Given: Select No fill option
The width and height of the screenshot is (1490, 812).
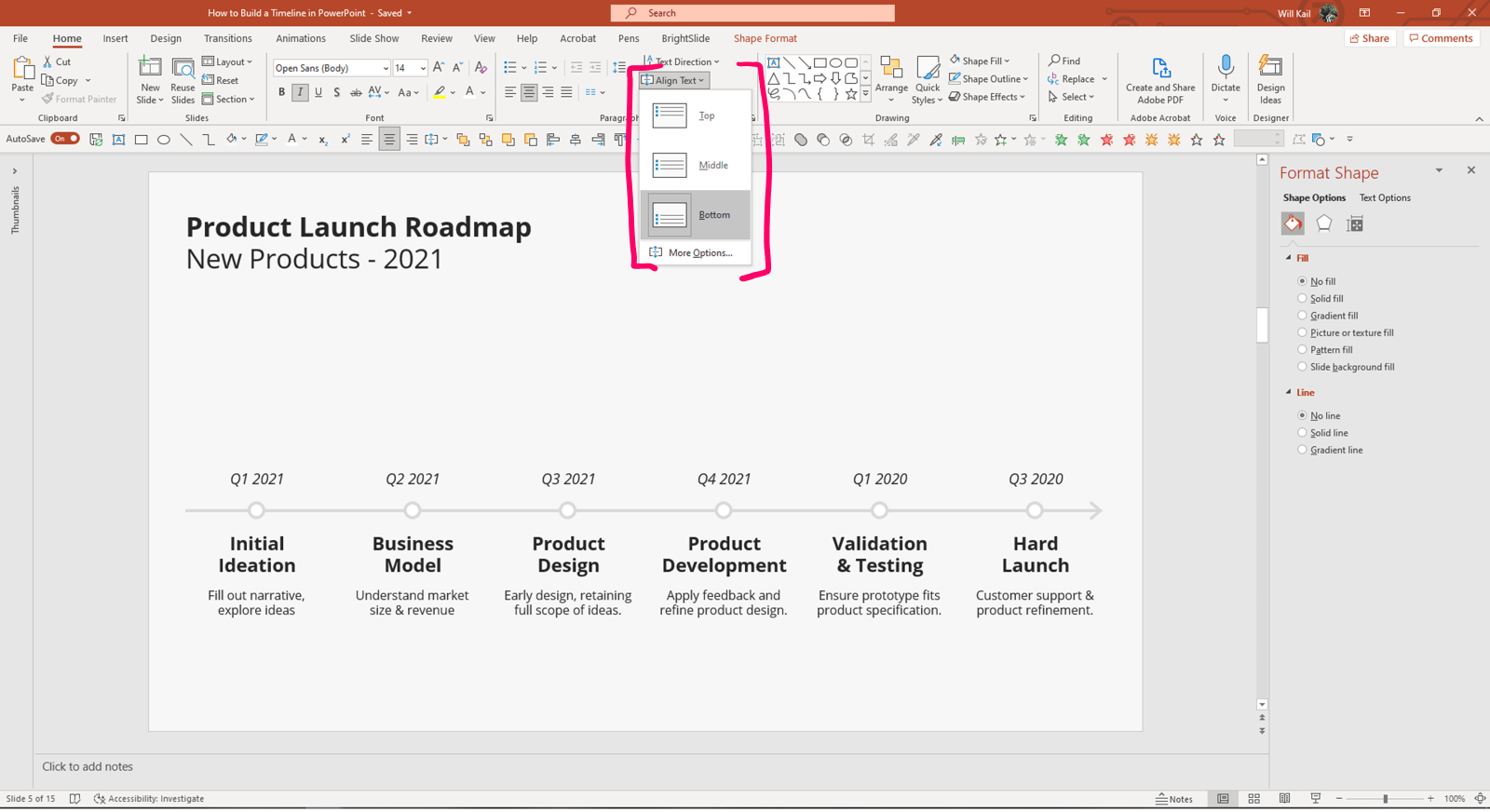Looking at the screenshot, I should click(1318, 281).
